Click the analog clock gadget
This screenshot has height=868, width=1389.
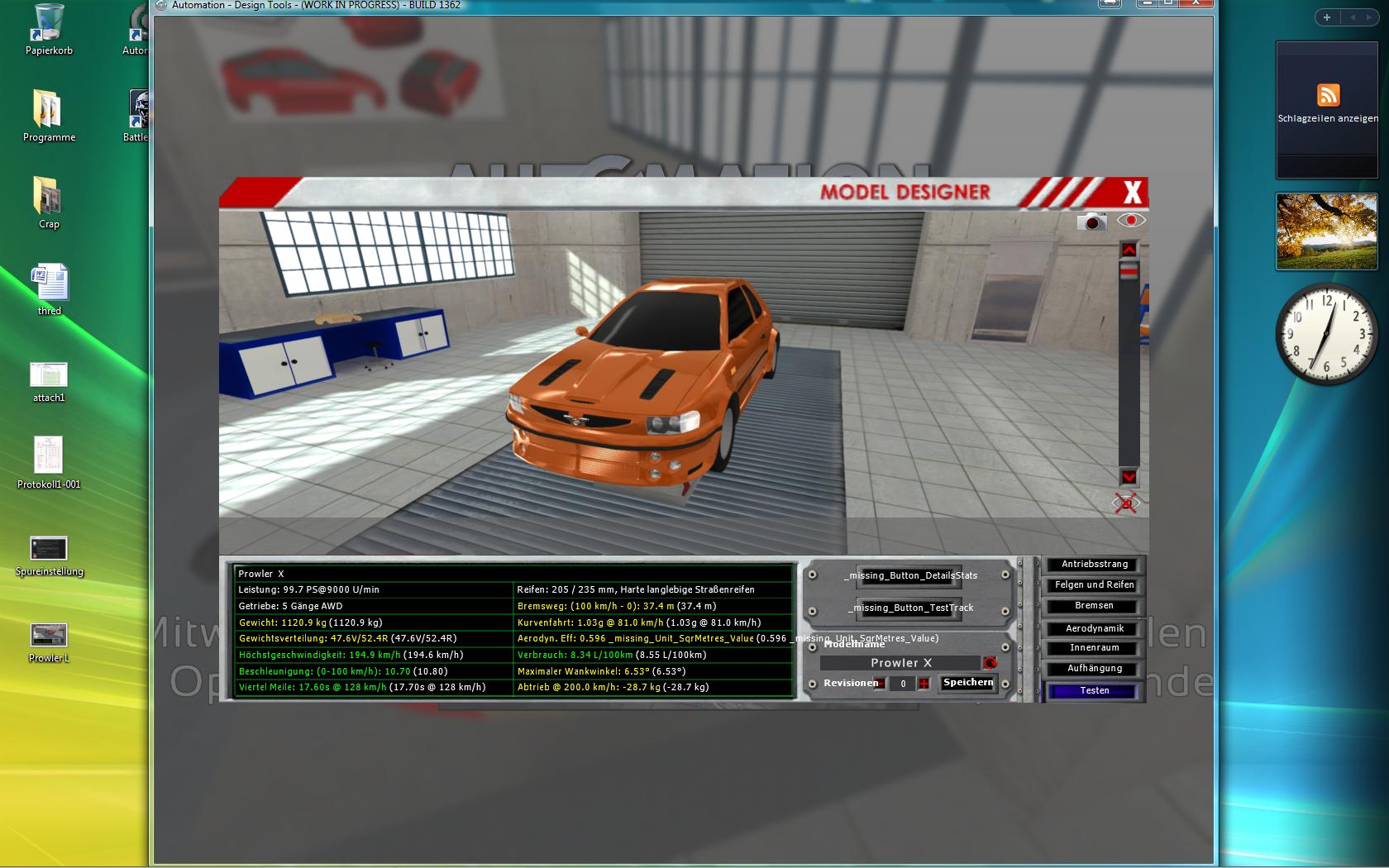[x=1328, y=334]
